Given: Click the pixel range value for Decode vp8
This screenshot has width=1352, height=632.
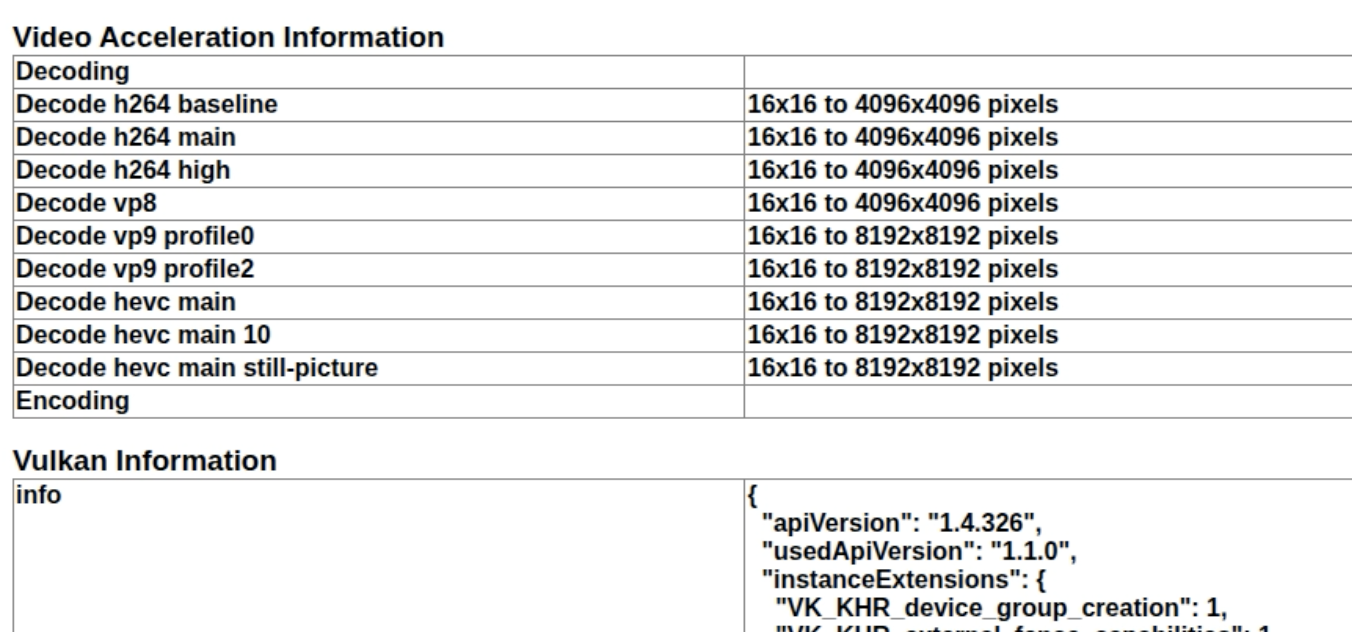Looking at the screenshot, I should [x=903, y=203].
